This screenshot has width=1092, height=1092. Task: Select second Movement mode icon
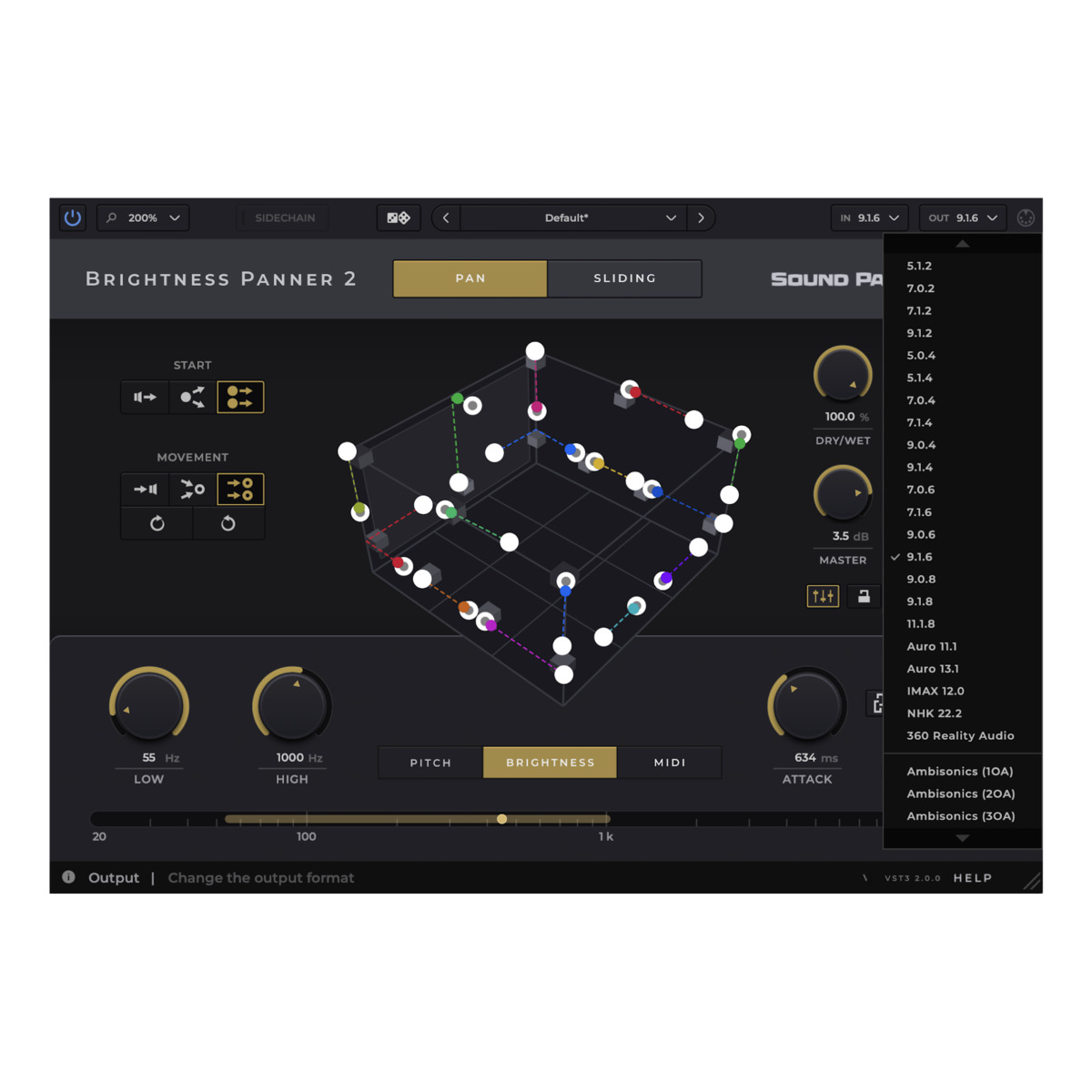point(193,490)
